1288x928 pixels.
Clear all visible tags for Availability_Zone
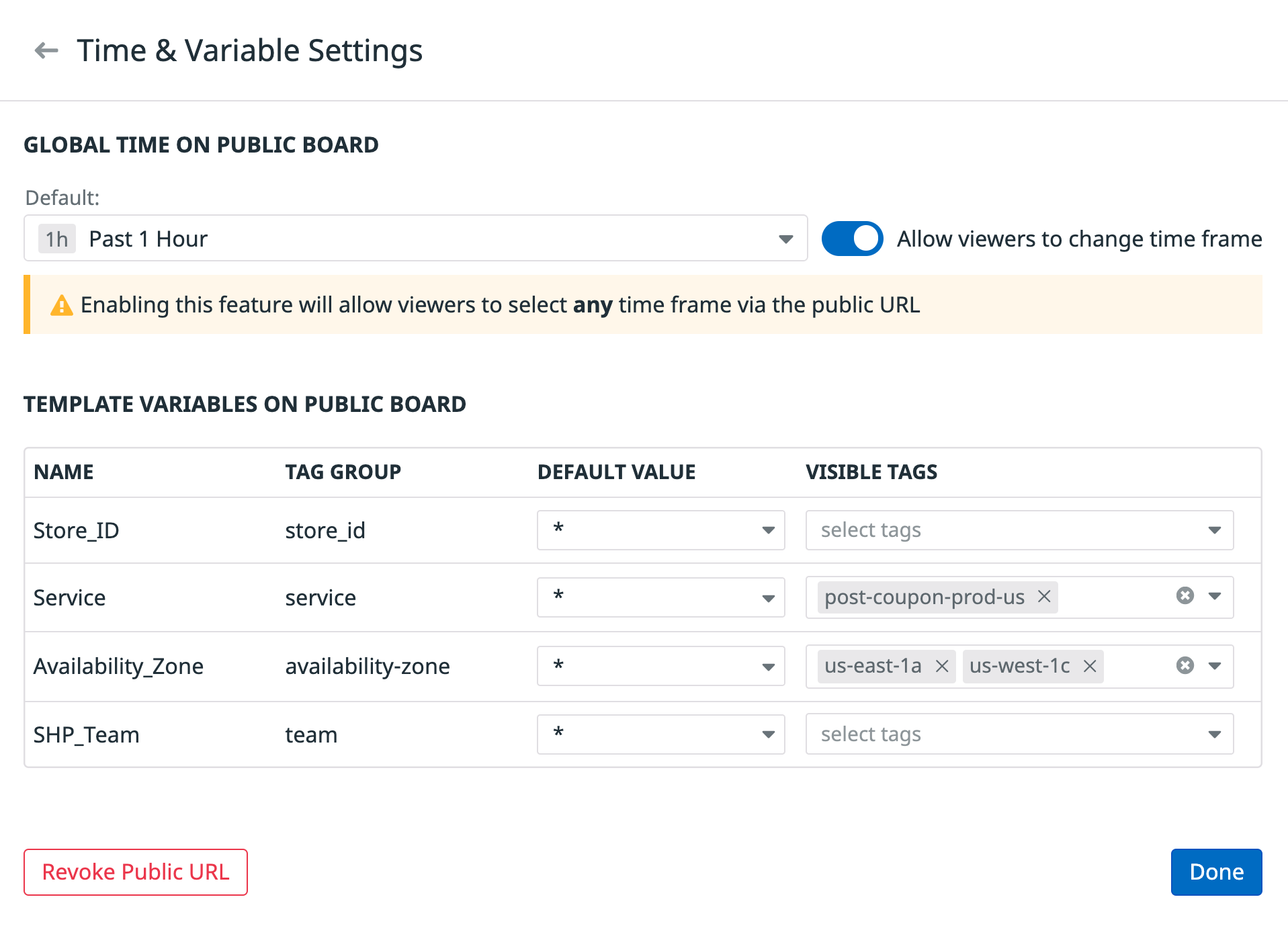pos(1185,665)
